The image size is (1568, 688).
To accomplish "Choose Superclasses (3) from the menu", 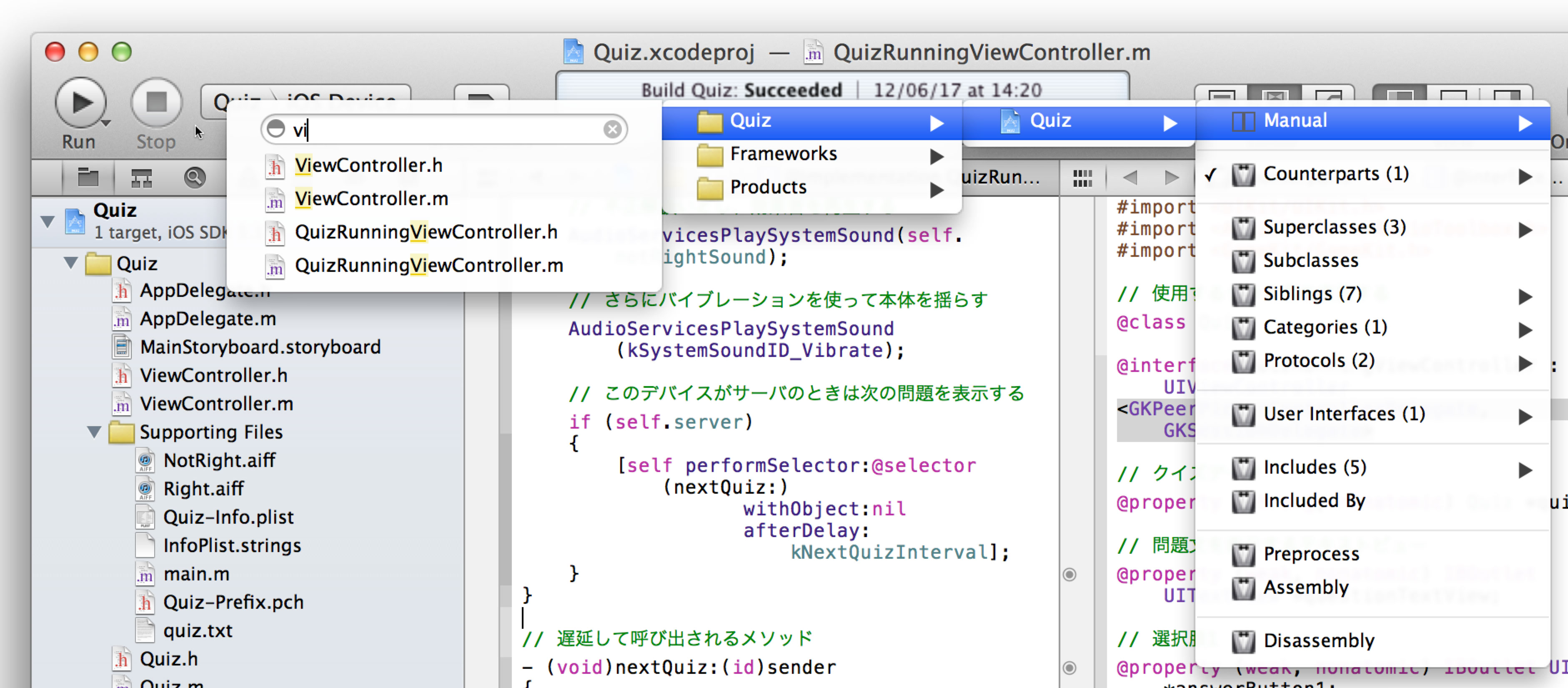I will (x=1334, y=227).
